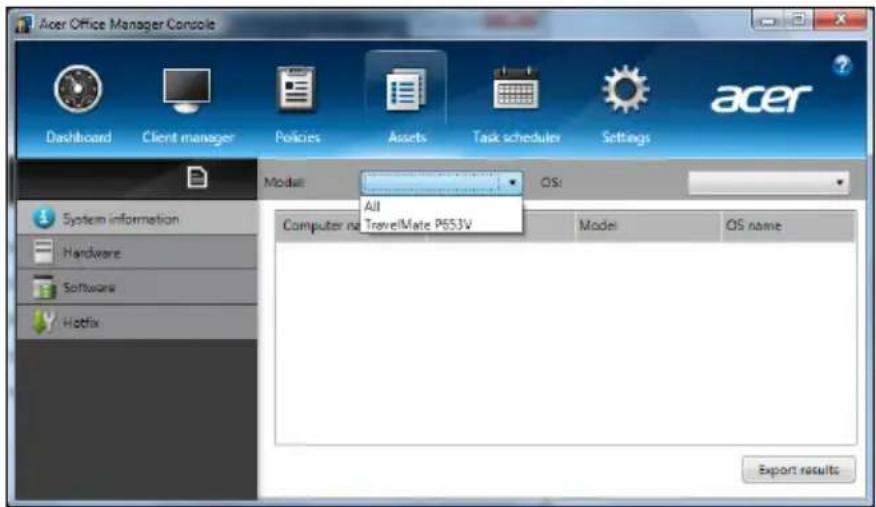This screenshot has height=507, width=876.
Task: Open the Task scheduler calendar icon
Action: pos(516,94)
